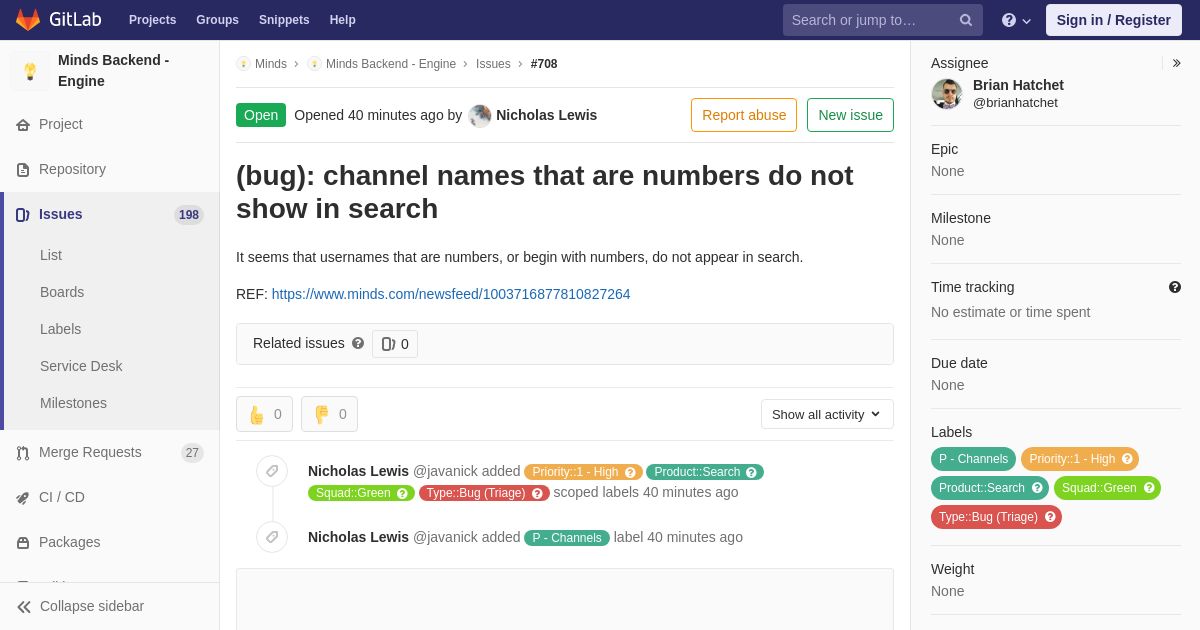Open the minds.com newsfeed reference link
The image size is (1200, 630).
click(451, 294)
